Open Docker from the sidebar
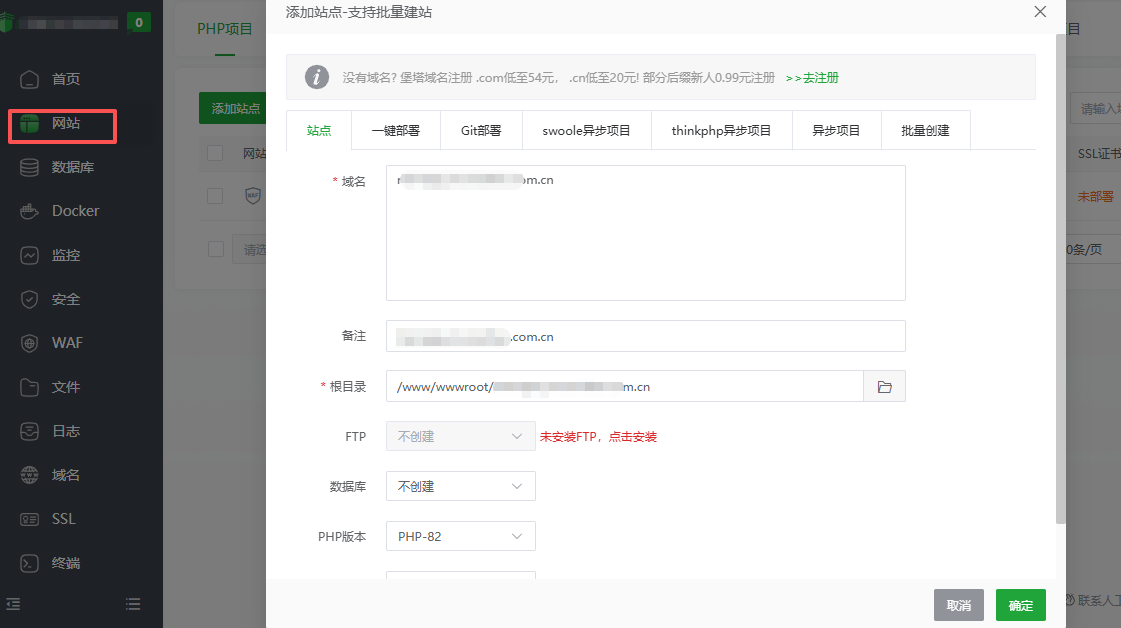This screenshot has width=1121, height=628. [x=30, y=211]
